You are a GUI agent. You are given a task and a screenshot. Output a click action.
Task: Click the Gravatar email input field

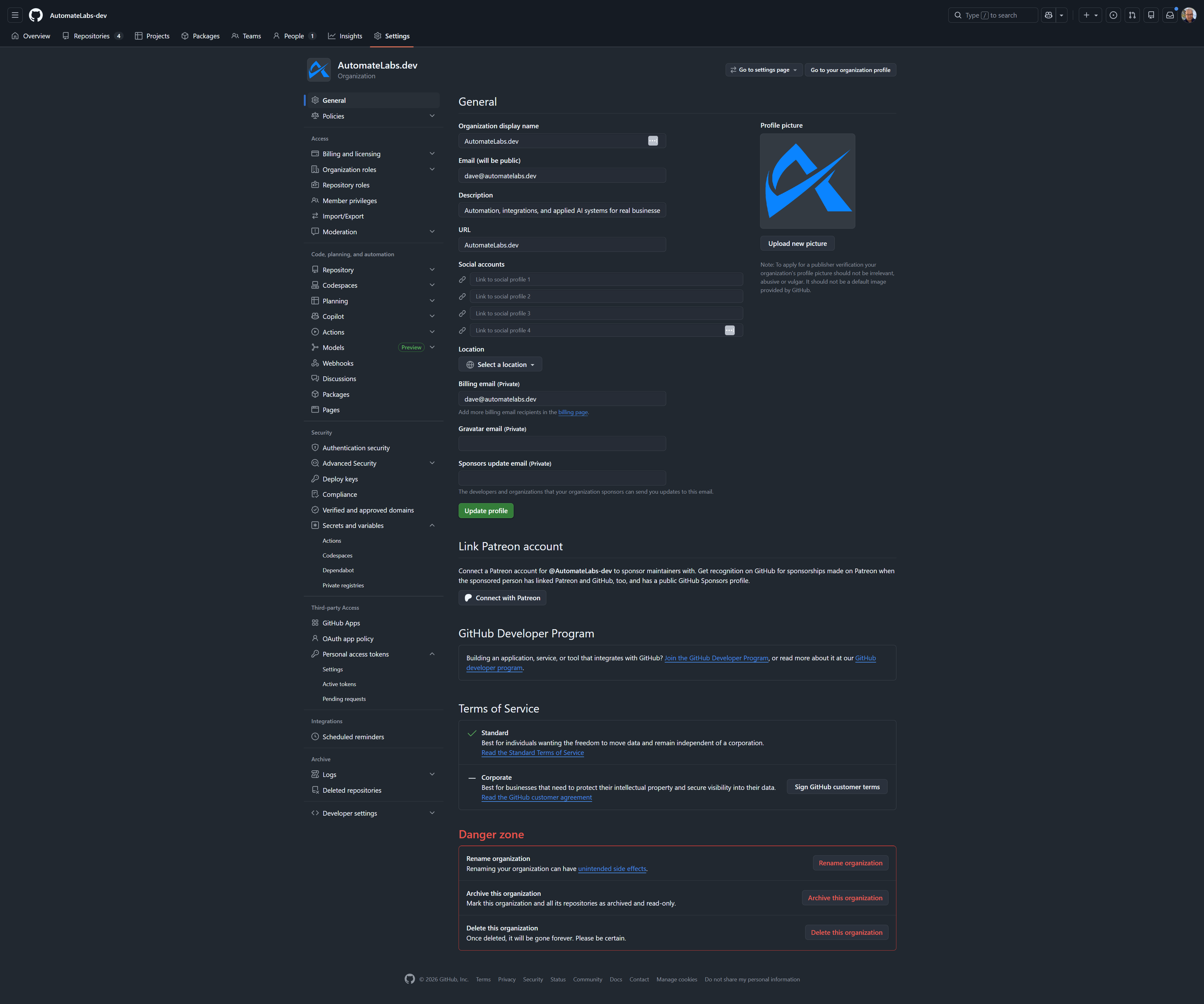[562, 444]
